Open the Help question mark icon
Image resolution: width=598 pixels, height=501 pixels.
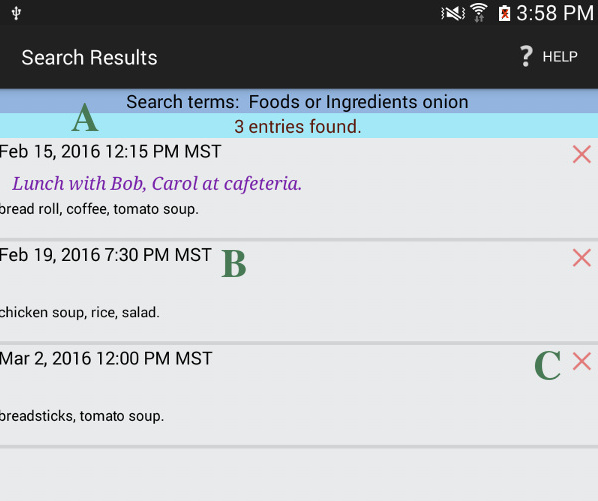(x=526, y=56)
